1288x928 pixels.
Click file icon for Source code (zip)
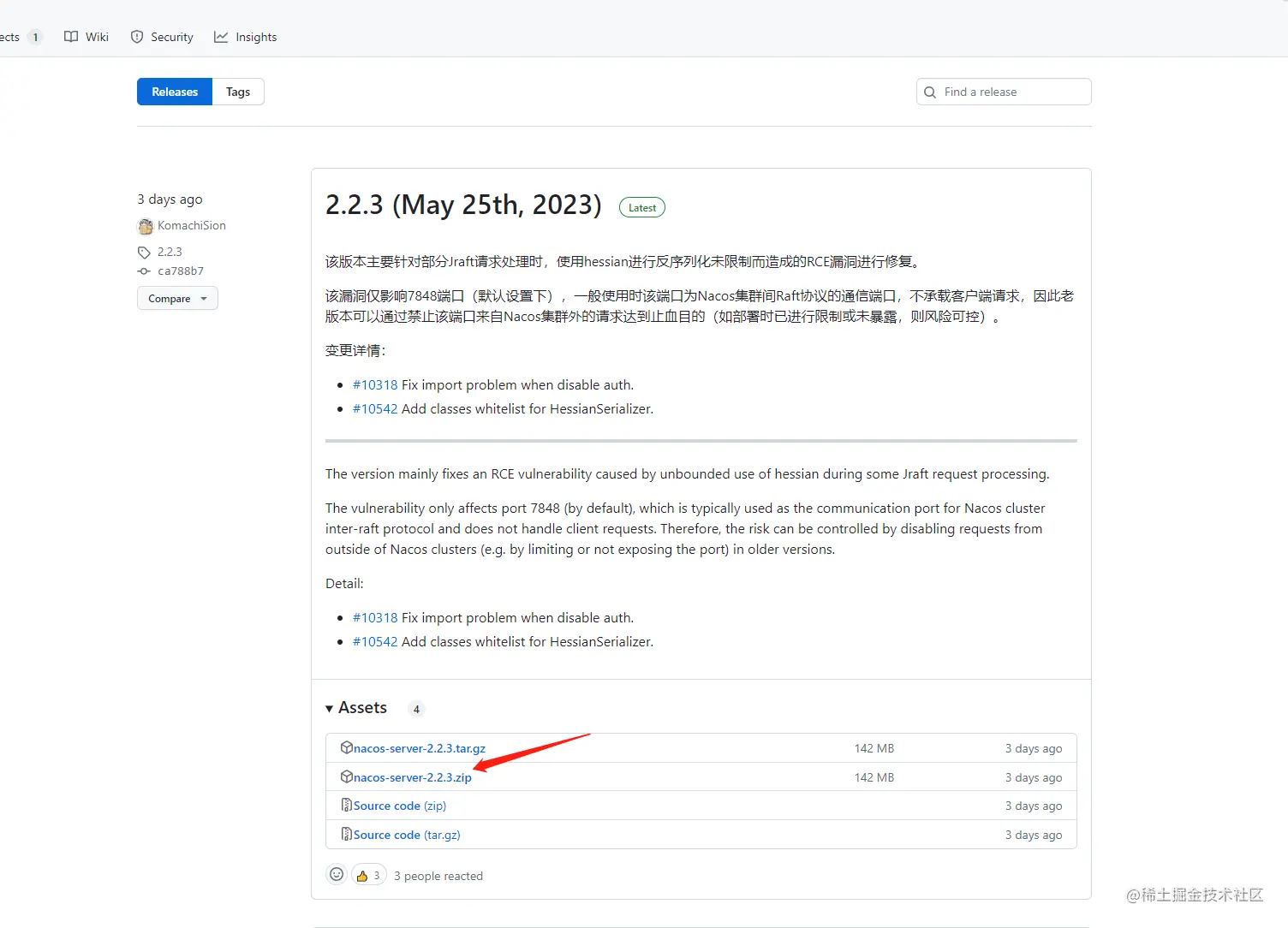[347, 805]
